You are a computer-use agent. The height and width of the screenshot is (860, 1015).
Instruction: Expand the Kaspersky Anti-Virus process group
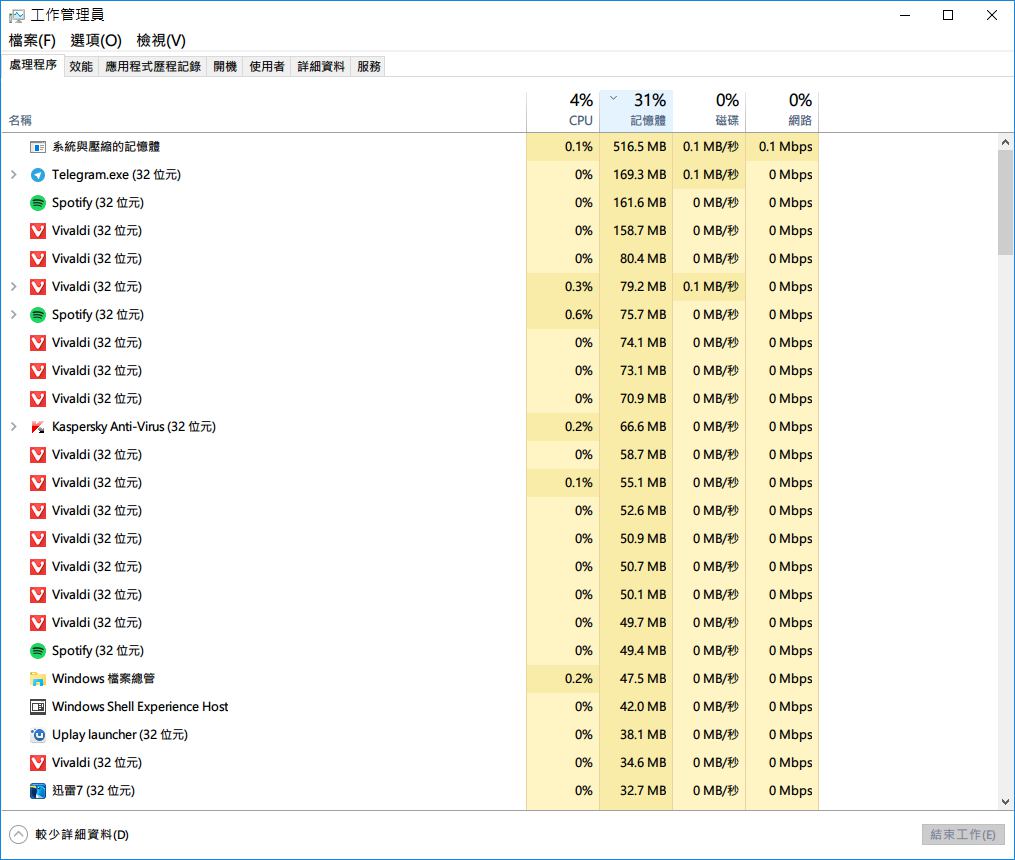(14, 427)
